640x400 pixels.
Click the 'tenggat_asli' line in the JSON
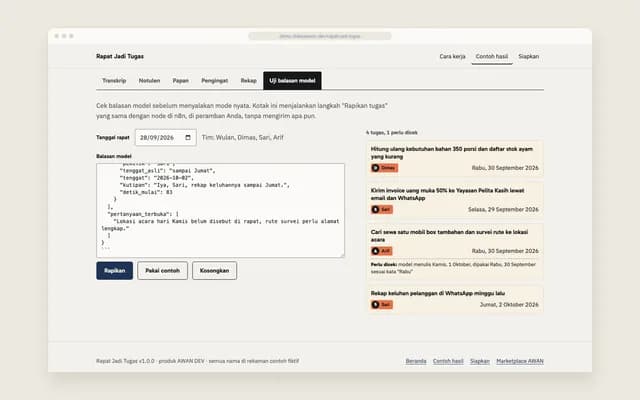[167, 171]
